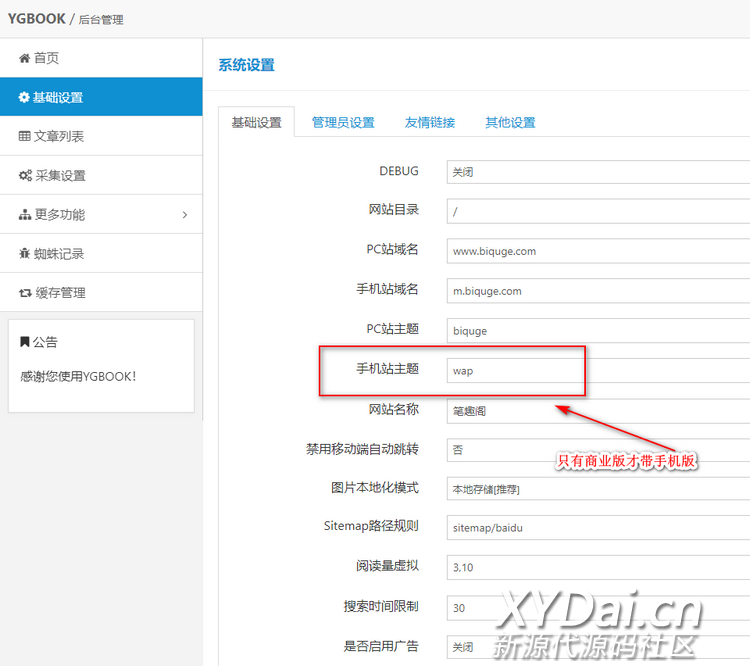This screenshot has width=750, height=666.
Task: Click the bookmark icon beside 公告
Action: (x=25, y=342)
